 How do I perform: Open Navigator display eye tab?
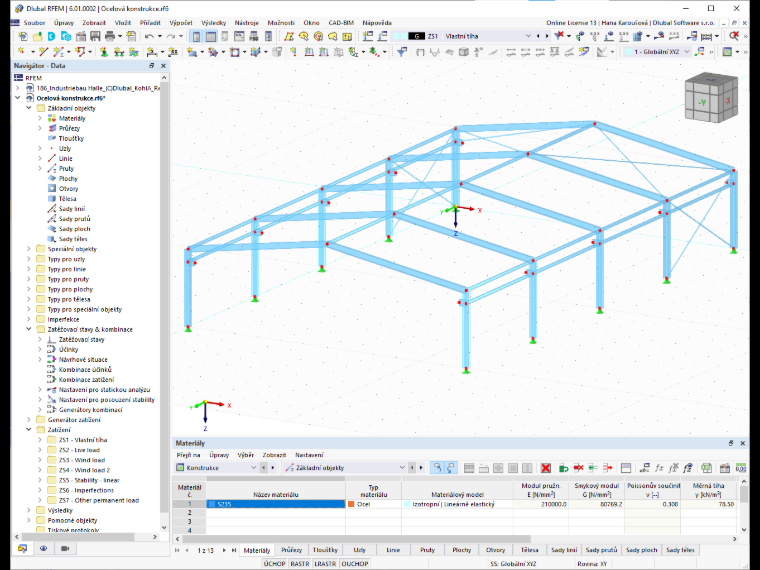click(x=44, y=548)
